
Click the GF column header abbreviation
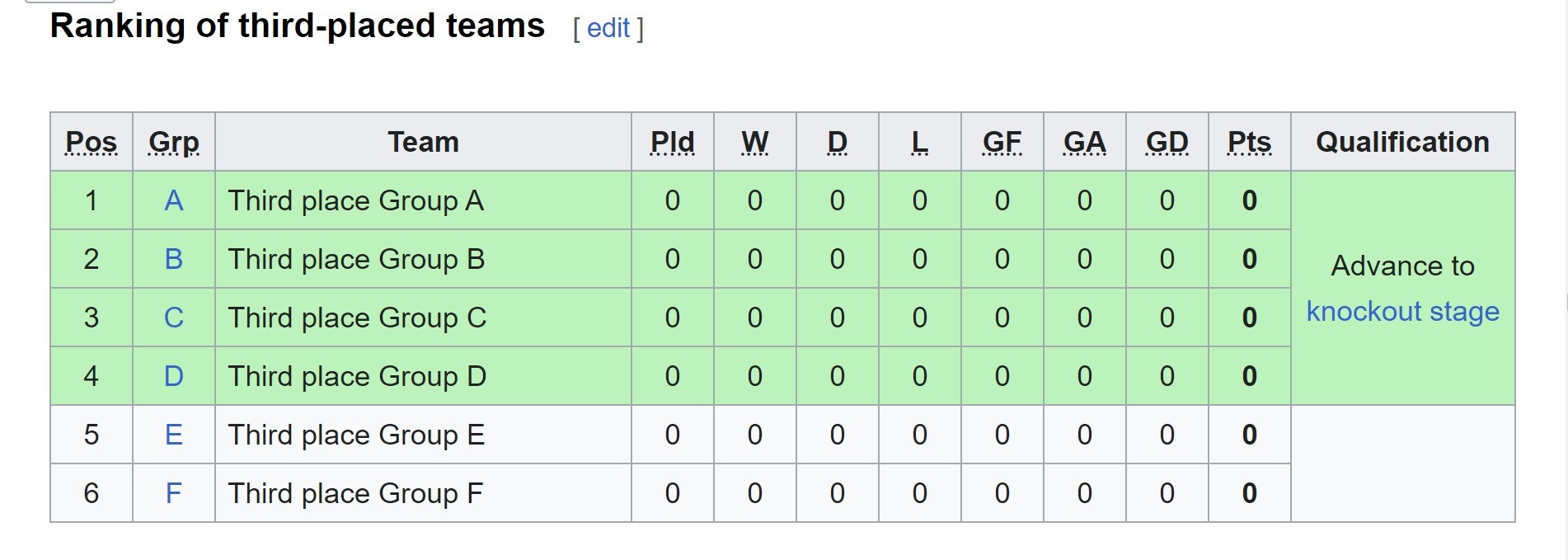click(1002, 142)
